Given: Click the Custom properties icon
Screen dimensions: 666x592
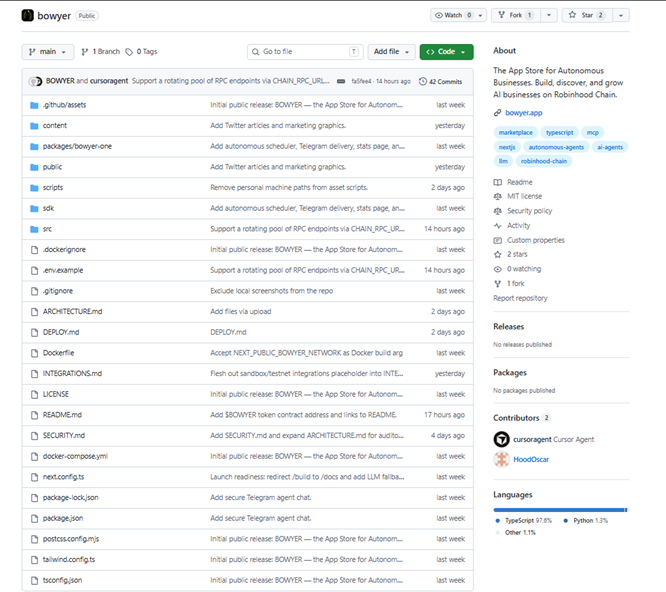Looking at the screenshot, I should [497, 240].
